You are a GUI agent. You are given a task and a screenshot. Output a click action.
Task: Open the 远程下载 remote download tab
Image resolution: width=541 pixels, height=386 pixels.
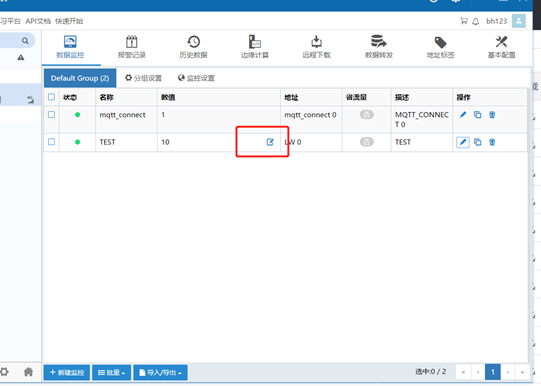tap(316, 47)
